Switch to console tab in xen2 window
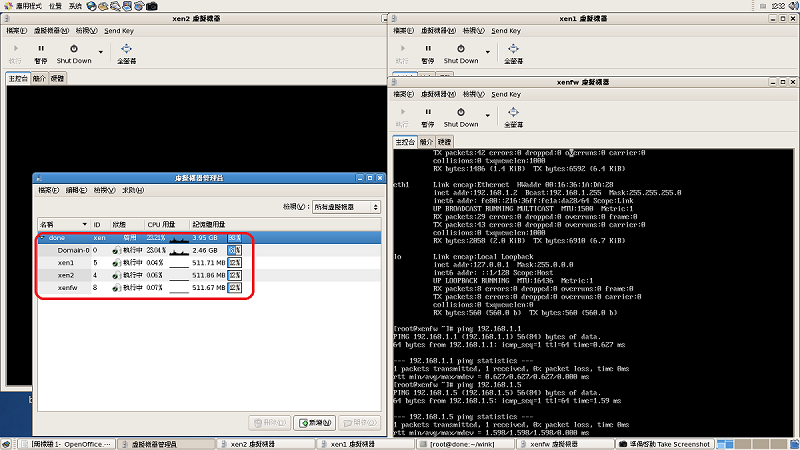Screen dimensions: 800x450 (18, 79)
